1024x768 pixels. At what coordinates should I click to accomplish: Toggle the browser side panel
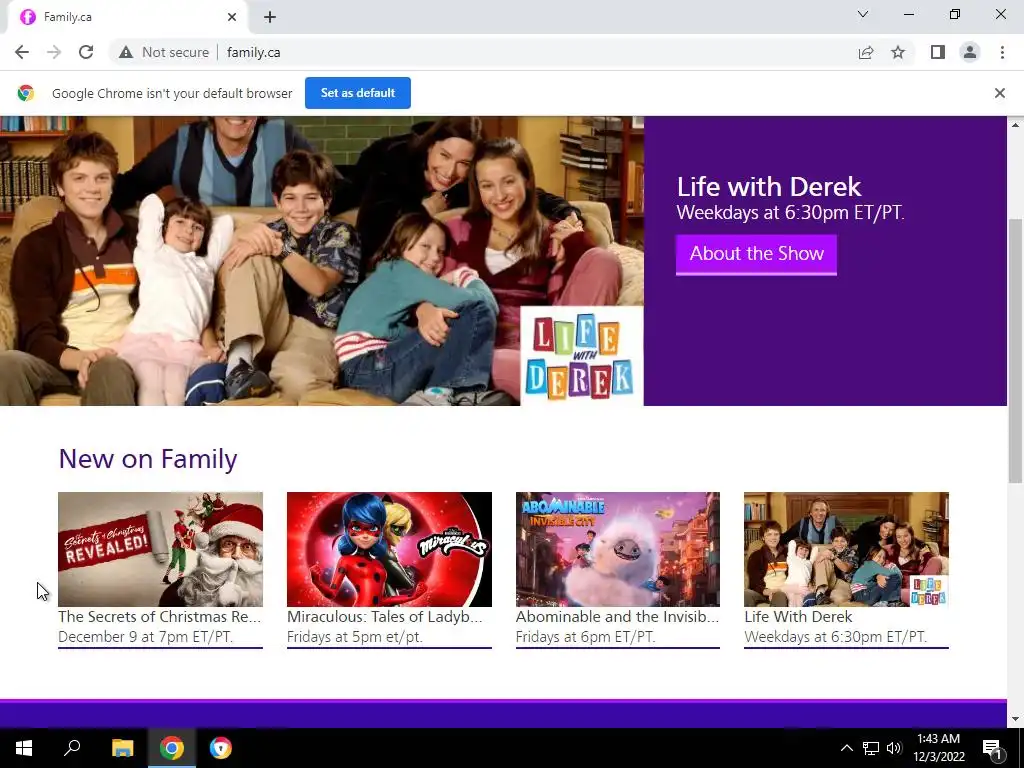click(938, 52)
